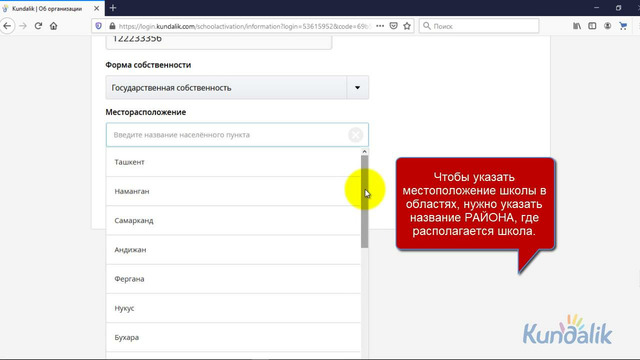Go back with the browser back arrow

pos(7,26)
